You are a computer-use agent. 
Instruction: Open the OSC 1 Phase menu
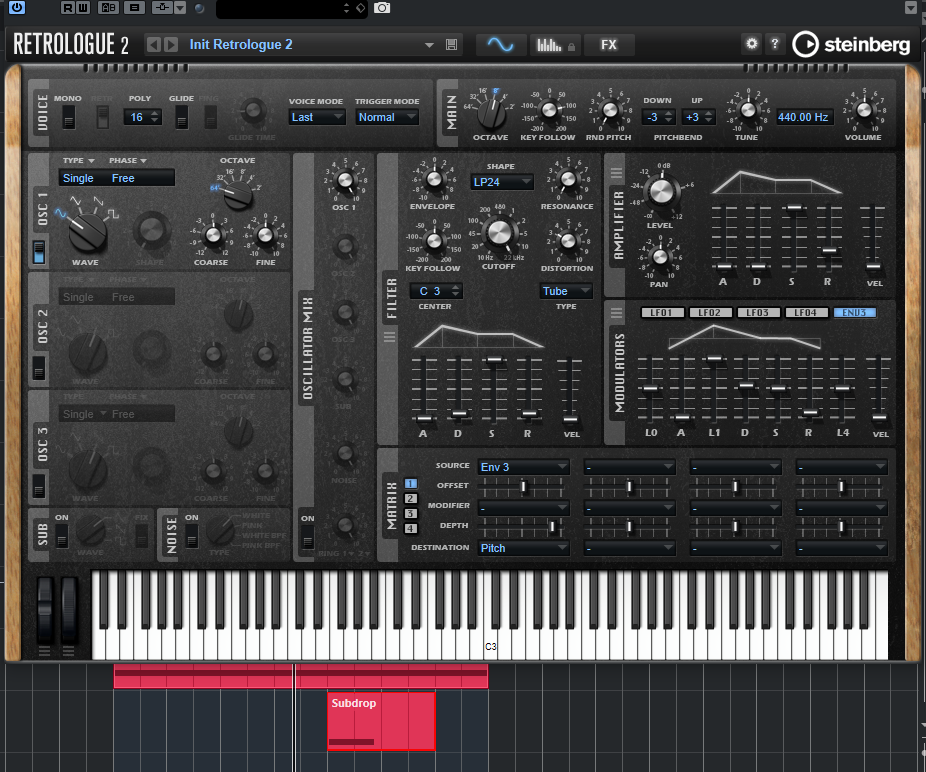(x=128, y=161)
